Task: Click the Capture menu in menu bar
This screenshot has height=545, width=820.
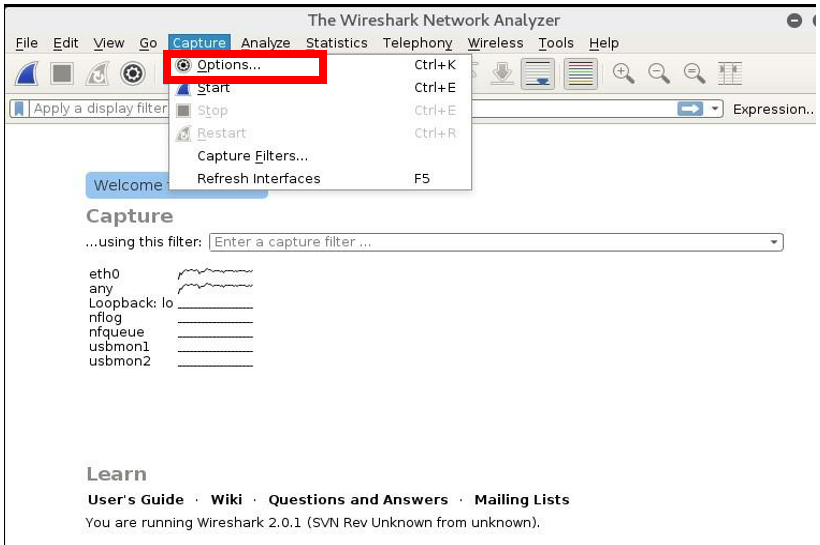Action: [199, 43]
